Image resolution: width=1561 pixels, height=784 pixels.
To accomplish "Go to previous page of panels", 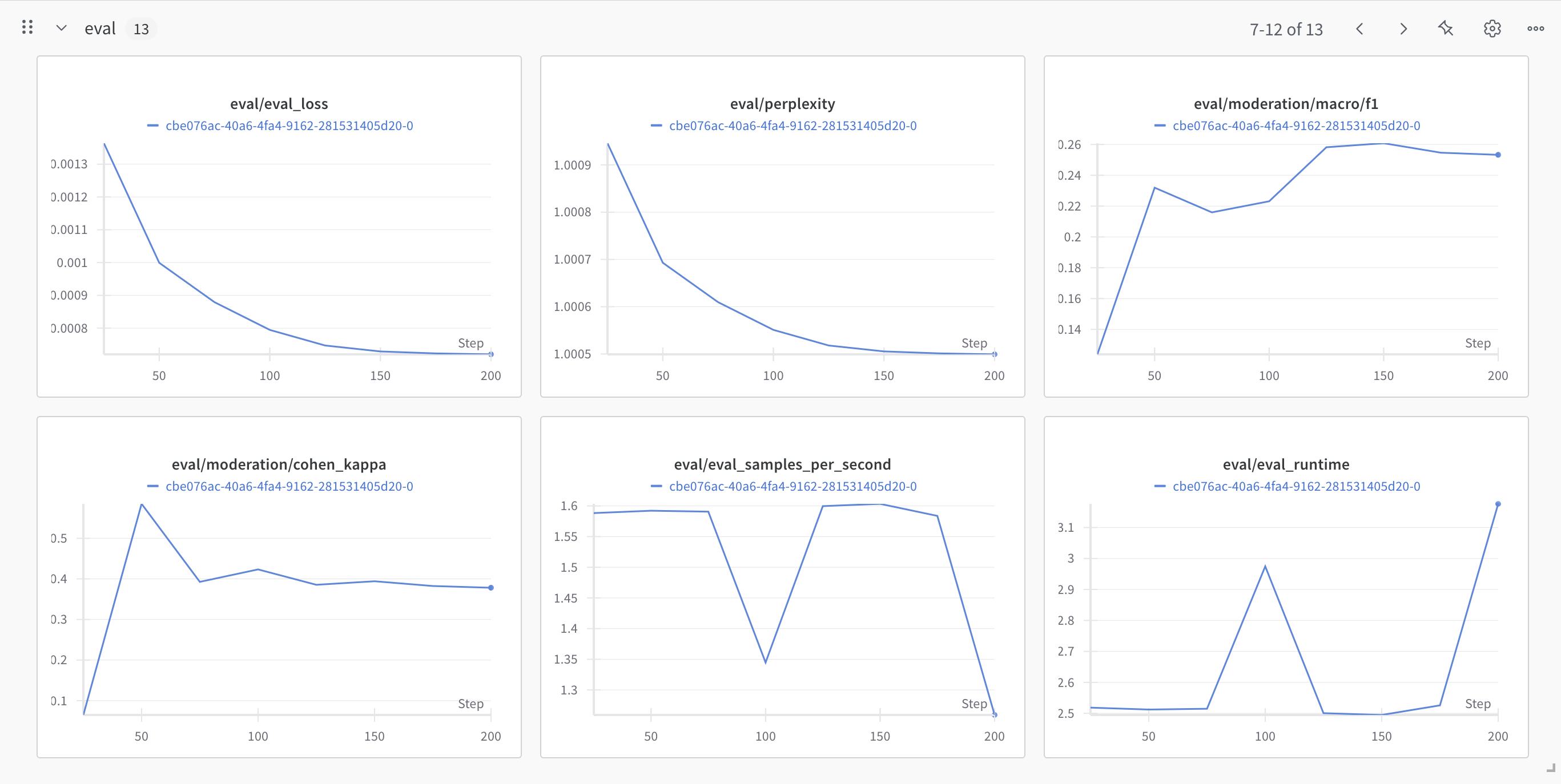I will (1360, 29).
